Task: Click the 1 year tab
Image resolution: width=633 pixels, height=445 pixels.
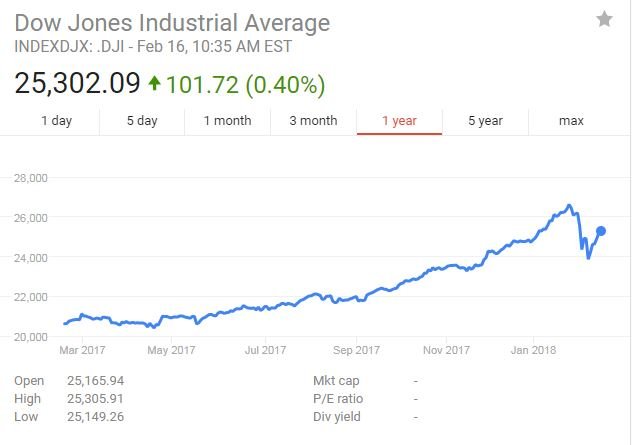Action: click(399, 120)
